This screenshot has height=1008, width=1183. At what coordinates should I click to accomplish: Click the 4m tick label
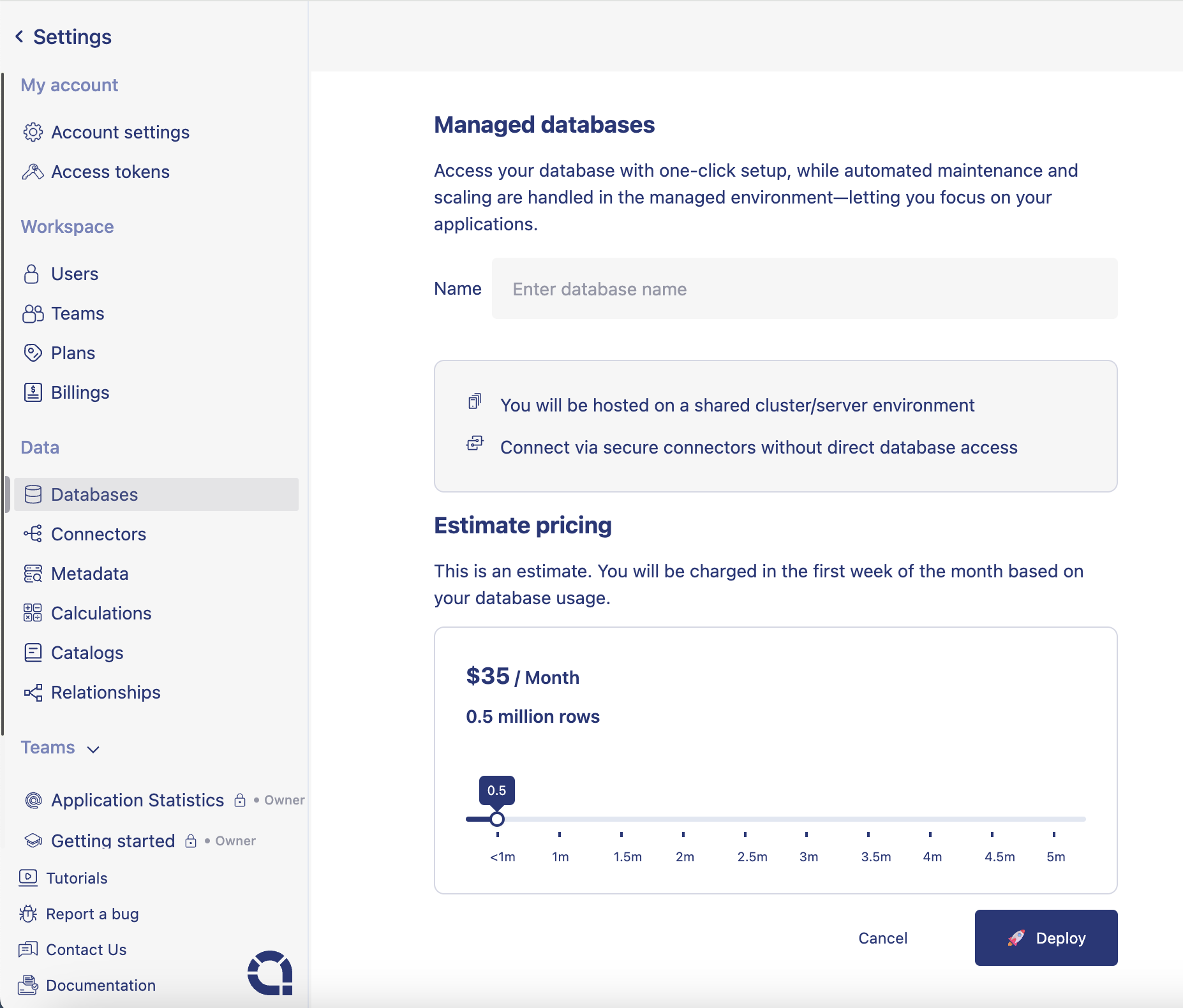click(932, 857)
